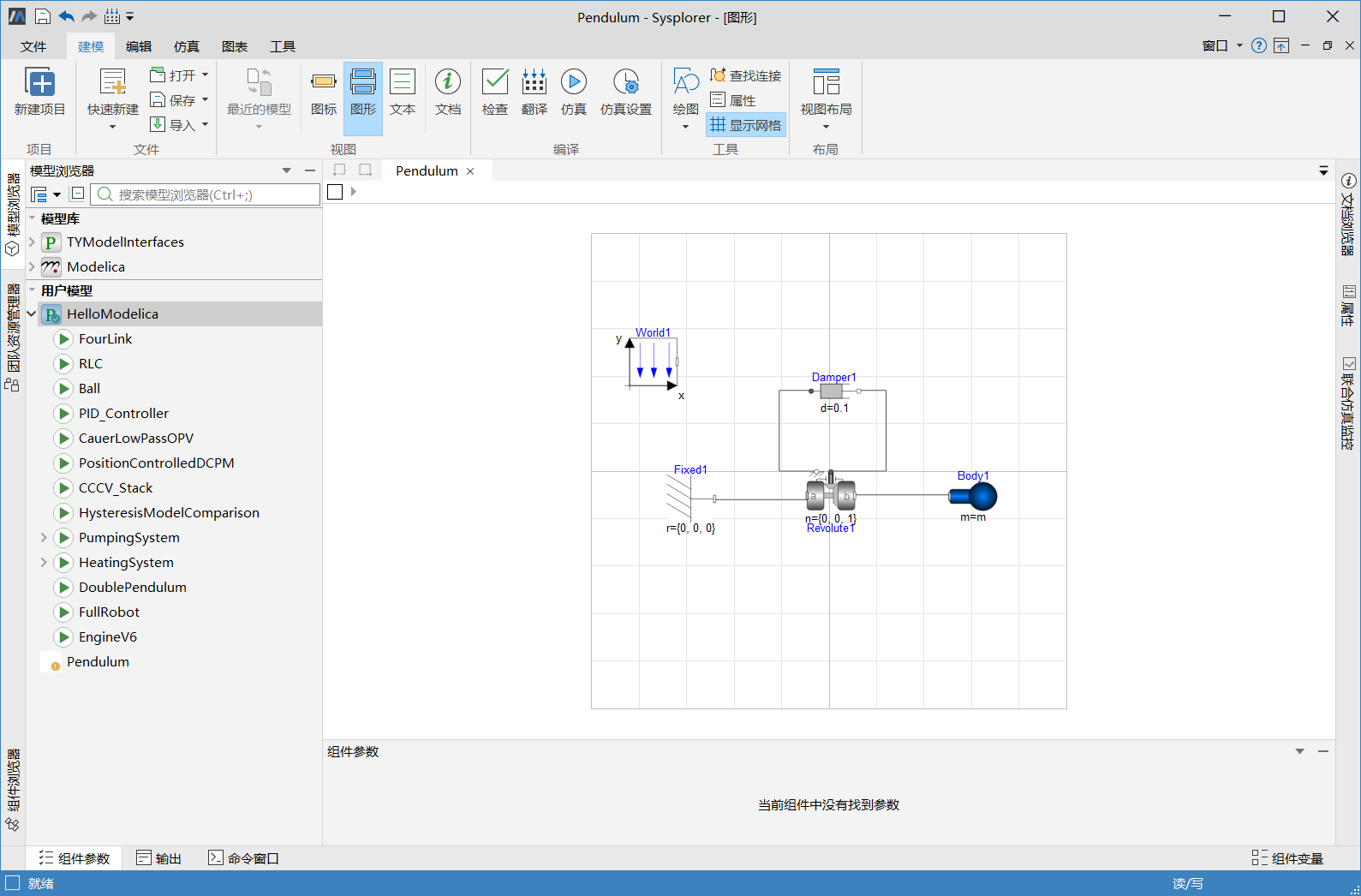
Task: Switch to Simulation (仿真) ribbon tab
Action: (187, 46)
